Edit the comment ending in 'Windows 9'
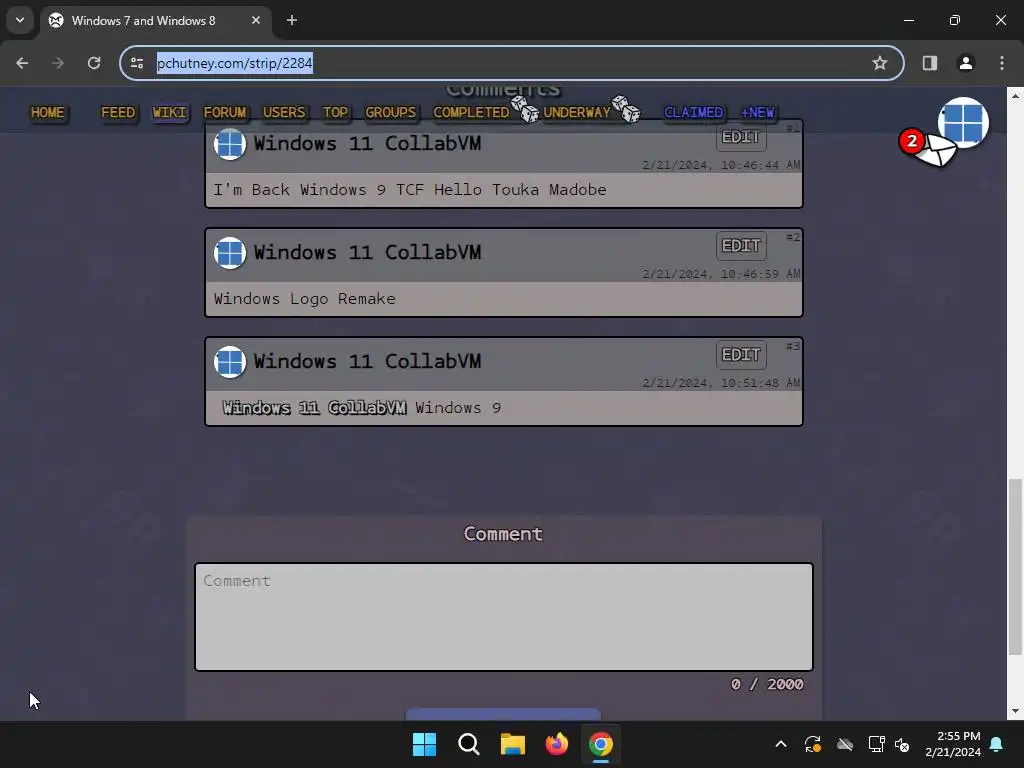The width and height of the screenshot is (1024, 768). 741,355
